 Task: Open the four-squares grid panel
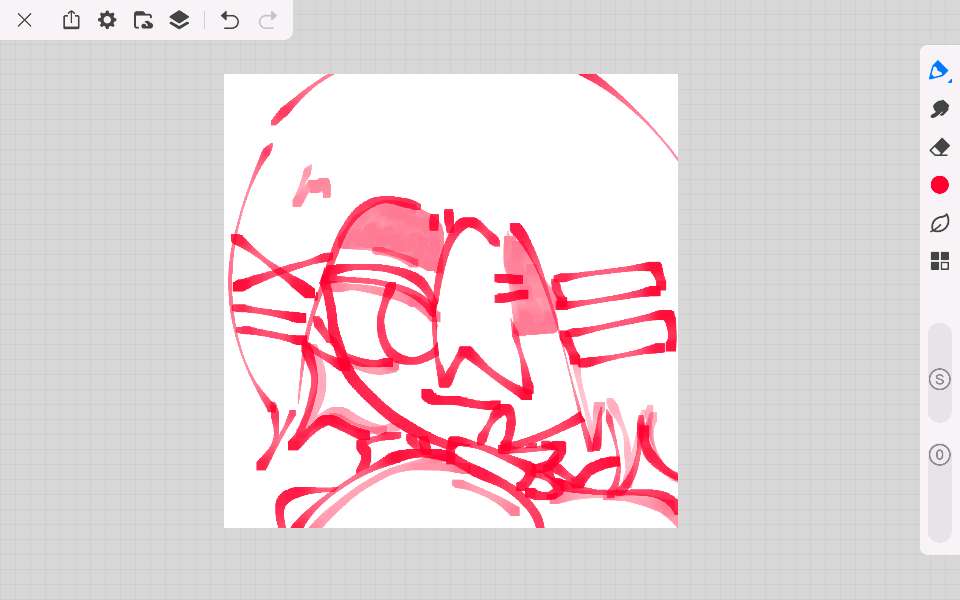click(x=939, y=261)
